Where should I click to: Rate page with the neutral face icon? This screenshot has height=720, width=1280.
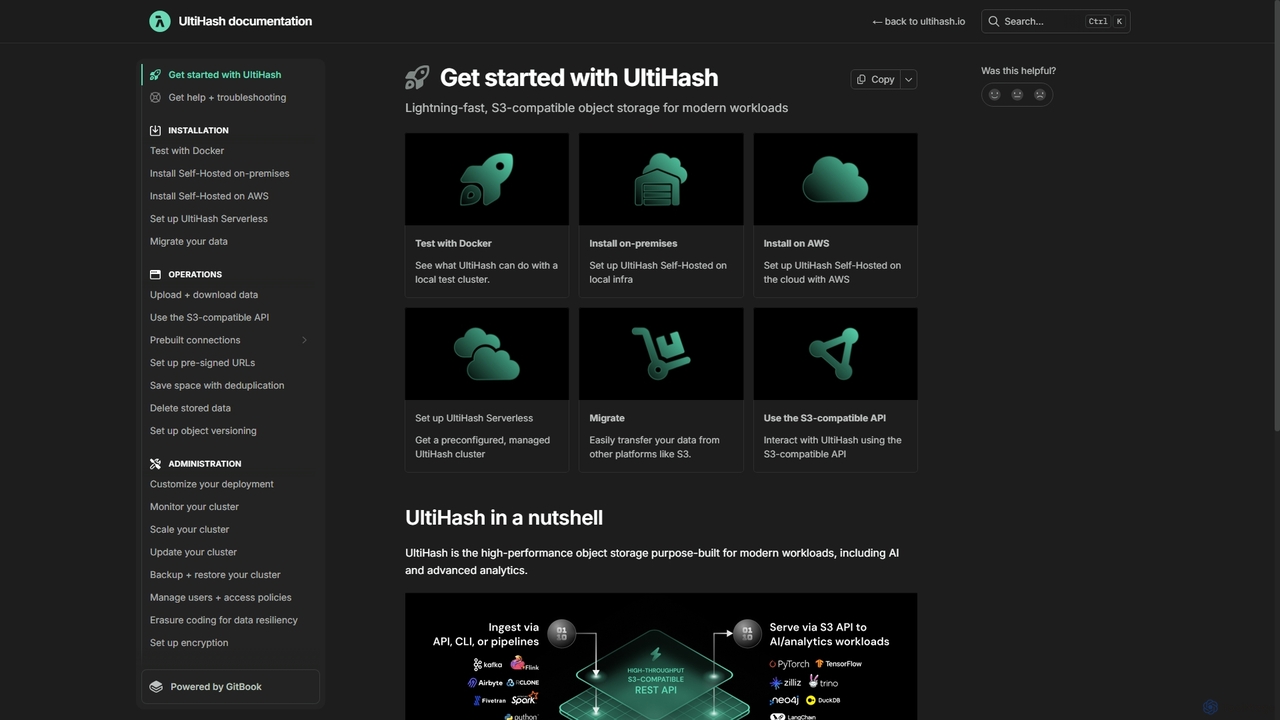coord(1017,94)
